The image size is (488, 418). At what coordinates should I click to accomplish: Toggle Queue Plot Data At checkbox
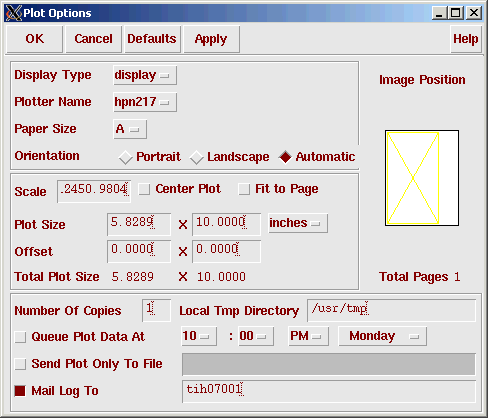tap(20, 337)
